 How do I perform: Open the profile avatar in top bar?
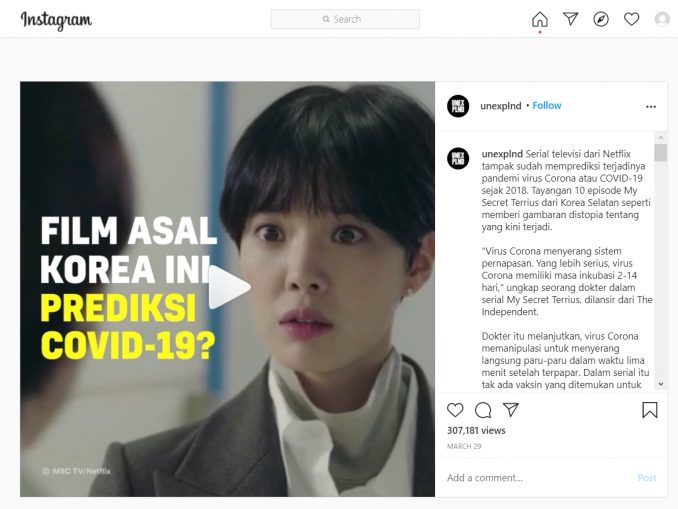point(662,19)
